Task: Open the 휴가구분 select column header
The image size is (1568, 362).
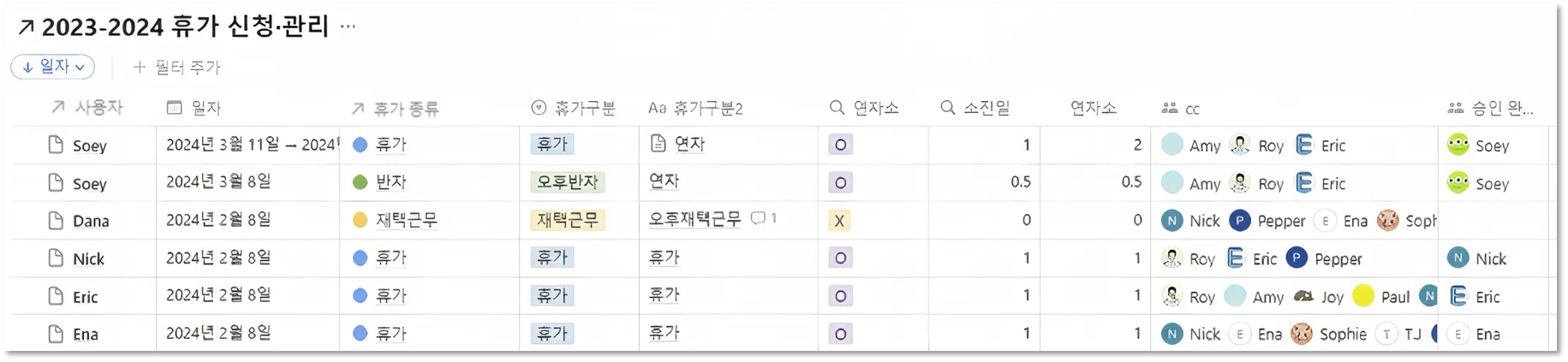Action: [x=574, y=108]
